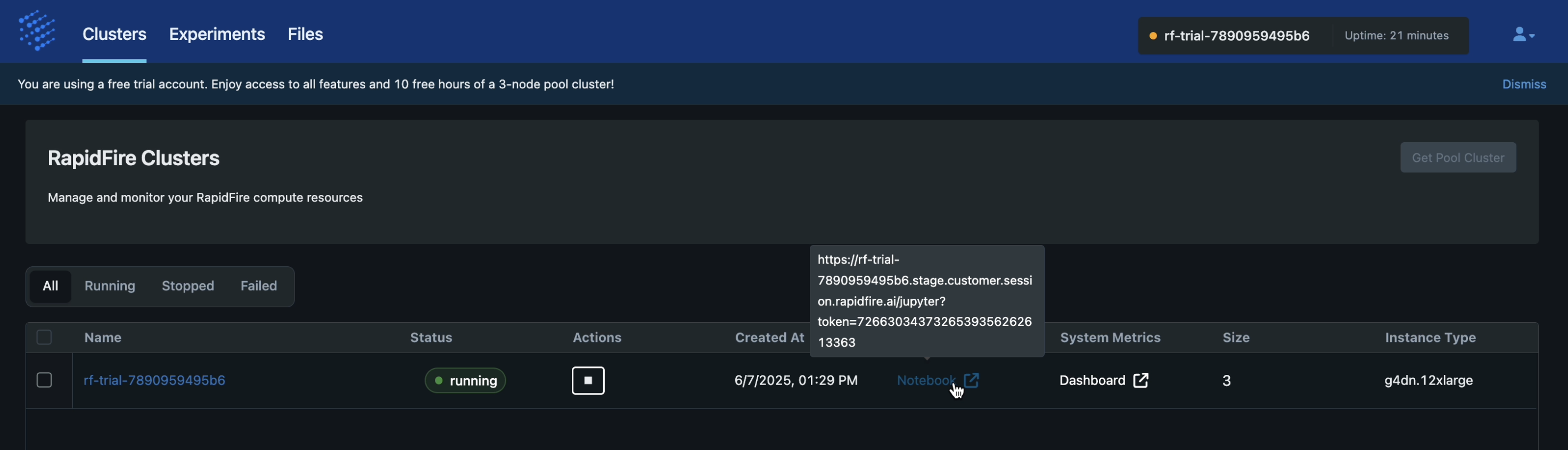The image size is (1568, 450).
Task: Click the 6/7/2025, 01:29 PM cell
Action: click(796, 381)
